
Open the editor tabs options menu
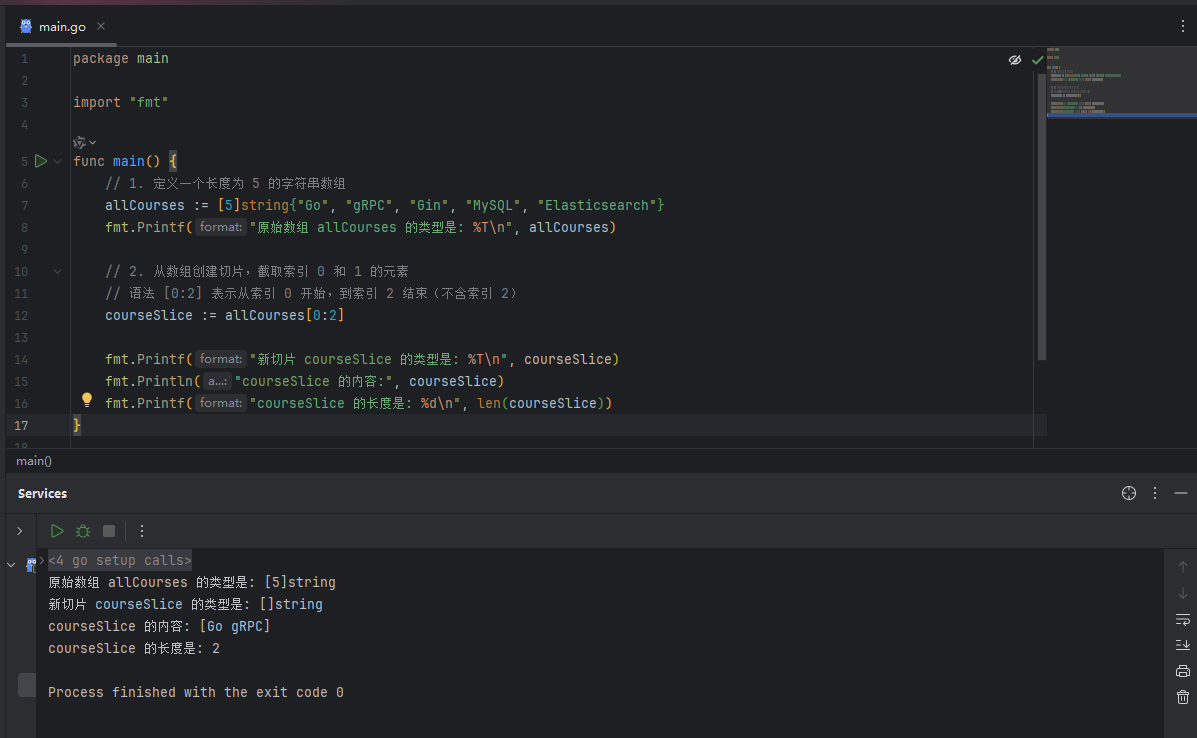coord(1182,27)
